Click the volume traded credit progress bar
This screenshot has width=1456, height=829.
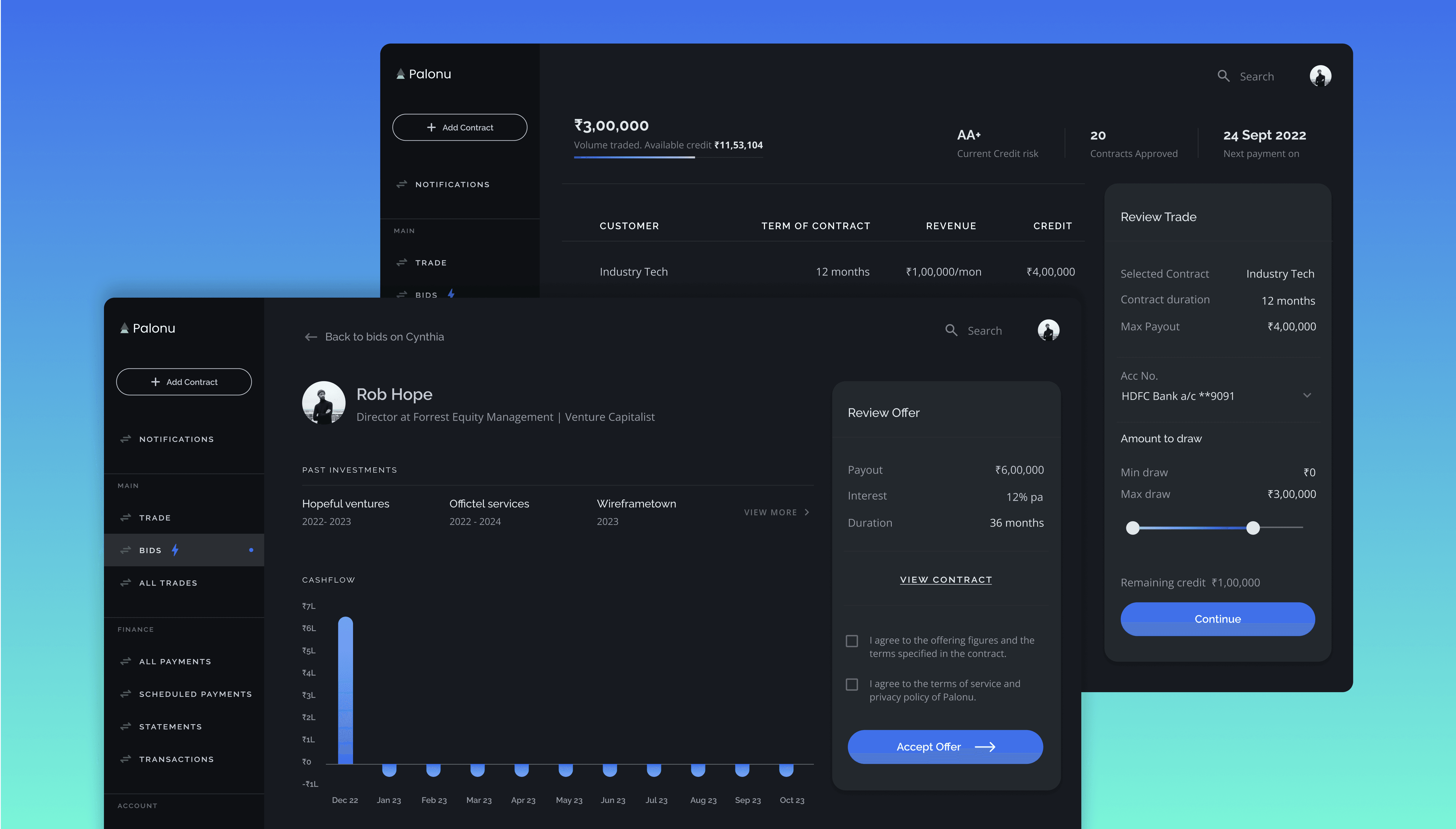click(x=668, y=157)
